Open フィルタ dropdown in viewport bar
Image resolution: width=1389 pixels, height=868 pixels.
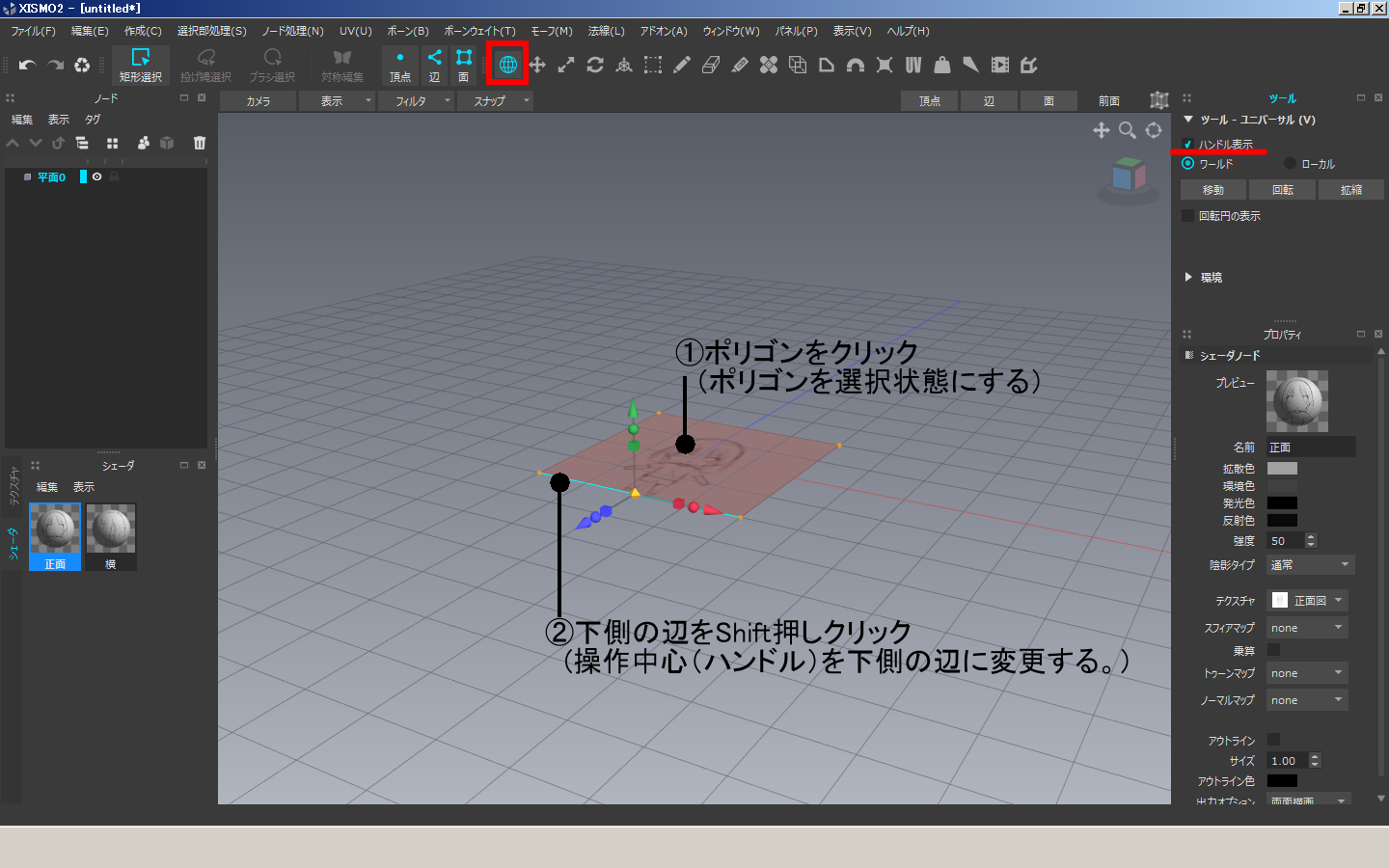[415, 100]
